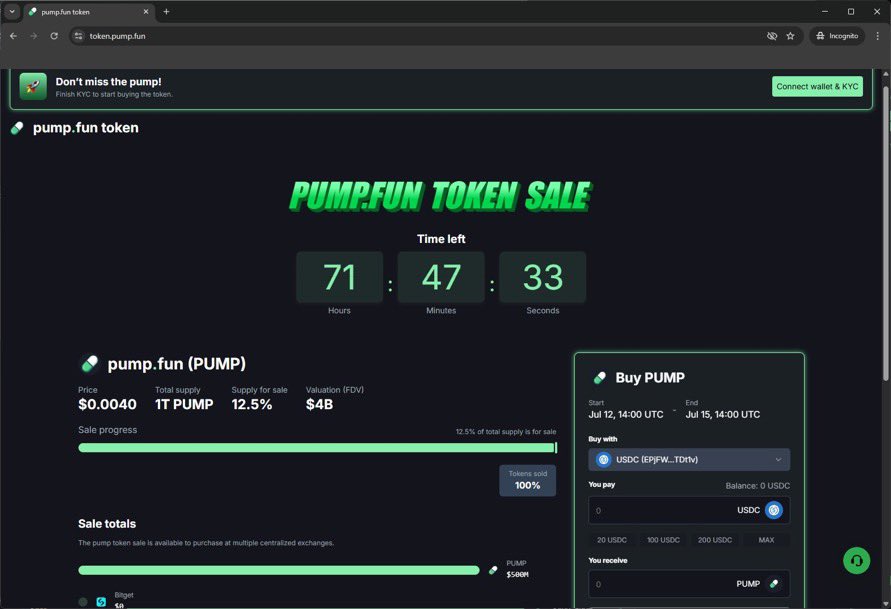
Task: Click Connect wallet & KYC button
Action: tap(817, 86)
